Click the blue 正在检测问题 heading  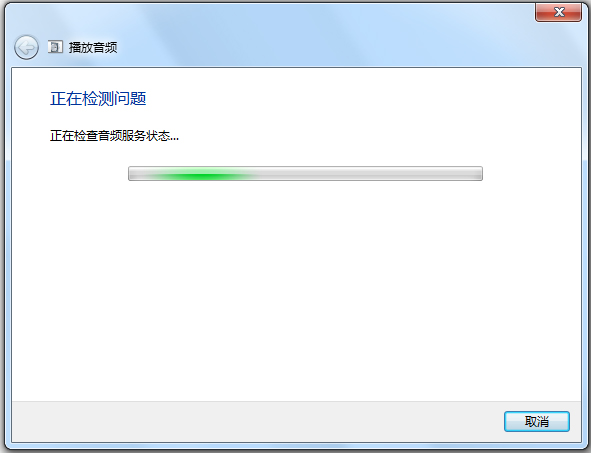pos(98,99)
